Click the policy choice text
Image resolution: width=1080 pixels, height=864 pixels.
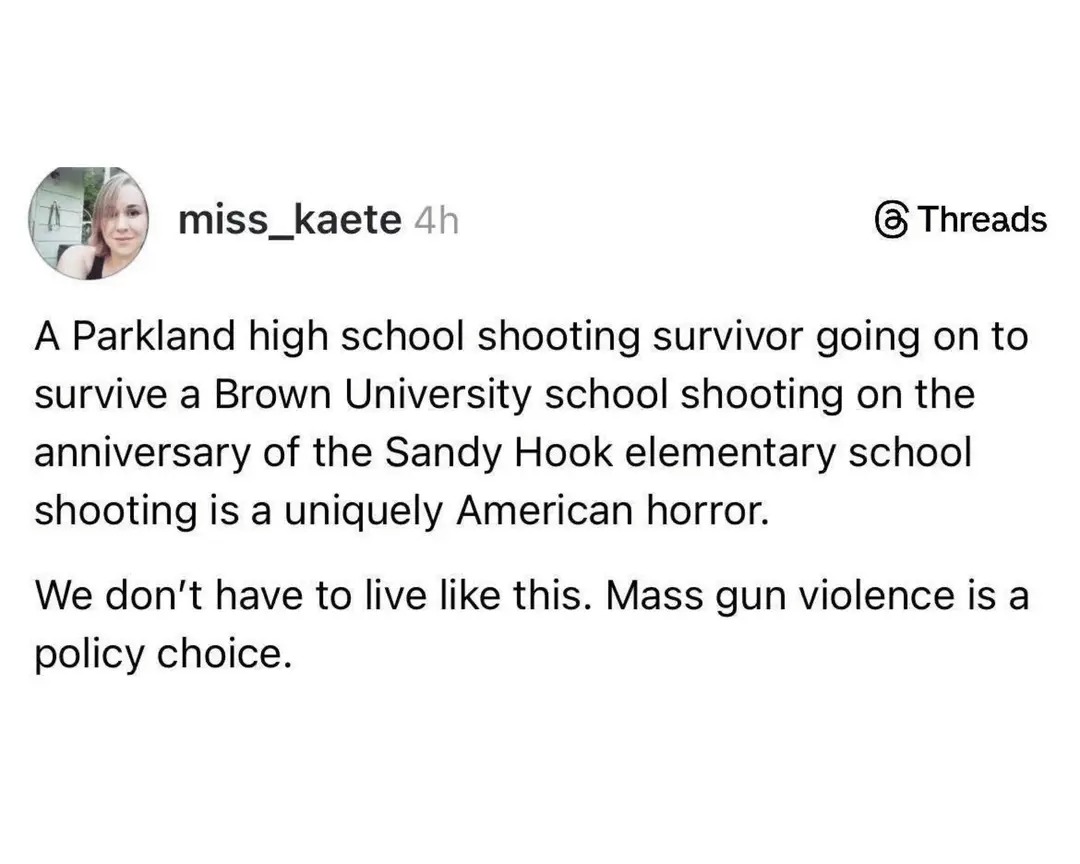click(162, 654)
